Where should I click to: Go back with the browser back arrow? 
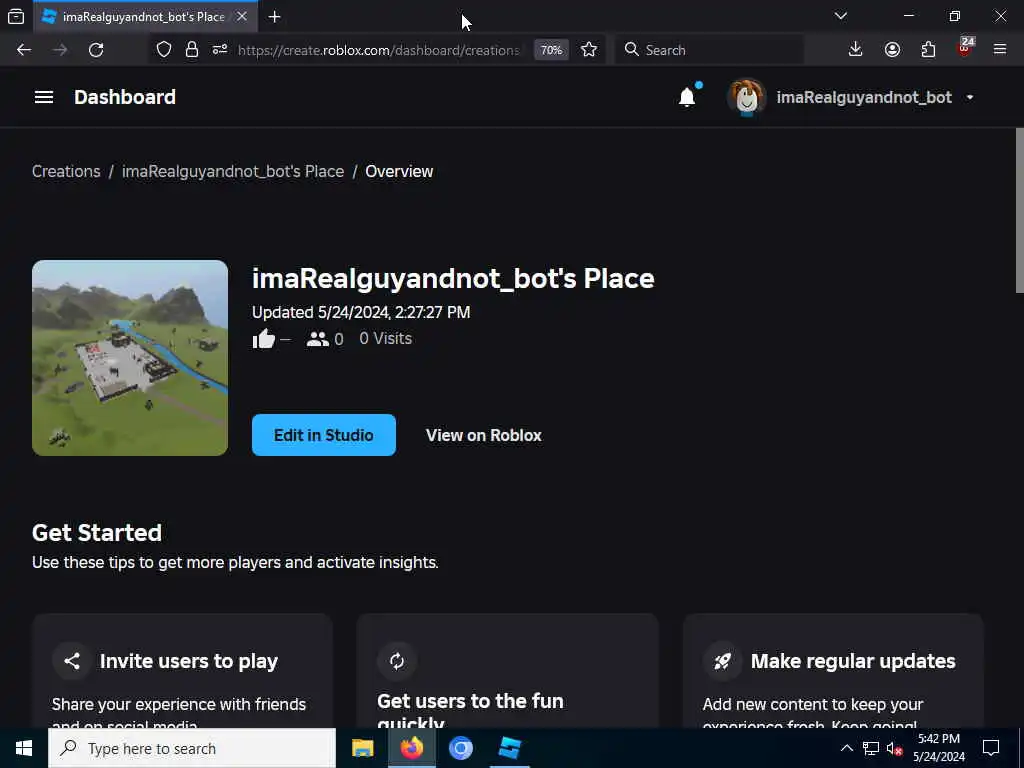[24, 50]
